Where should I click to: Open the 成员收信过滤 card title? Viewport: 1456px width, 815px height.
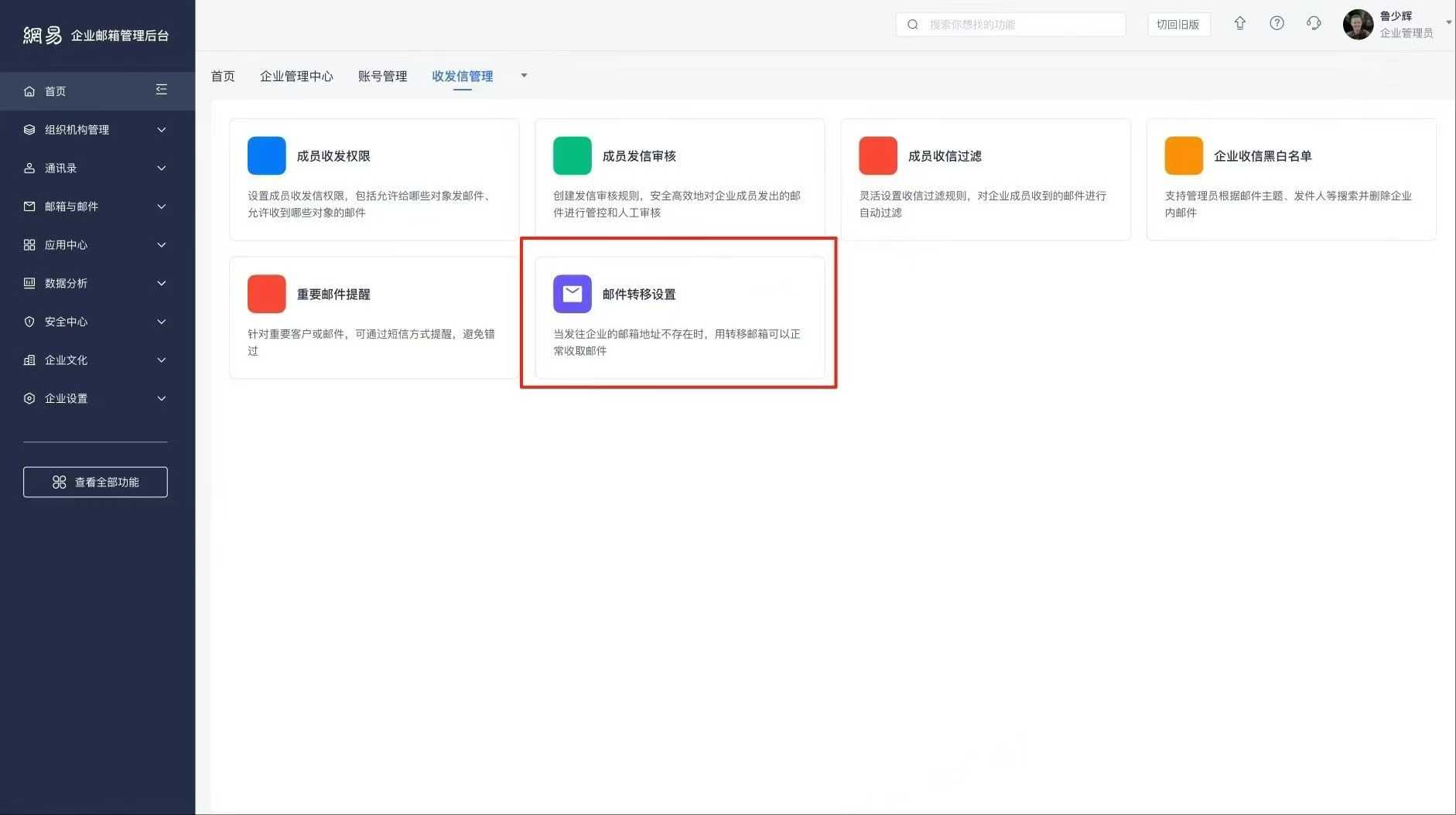[945, 155]
